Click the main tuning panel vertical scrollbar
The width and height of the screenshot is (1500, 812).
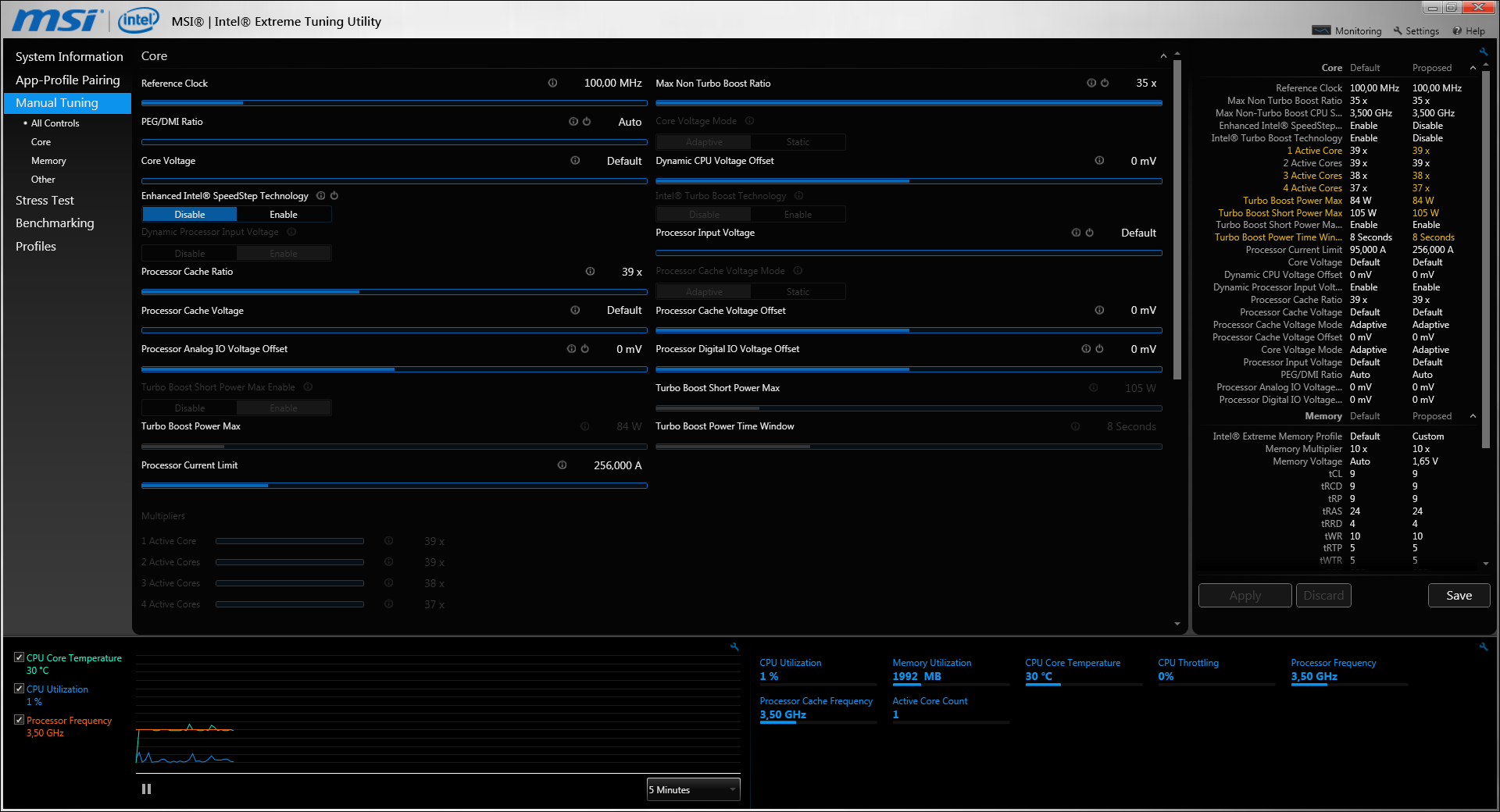[1177, 219]
